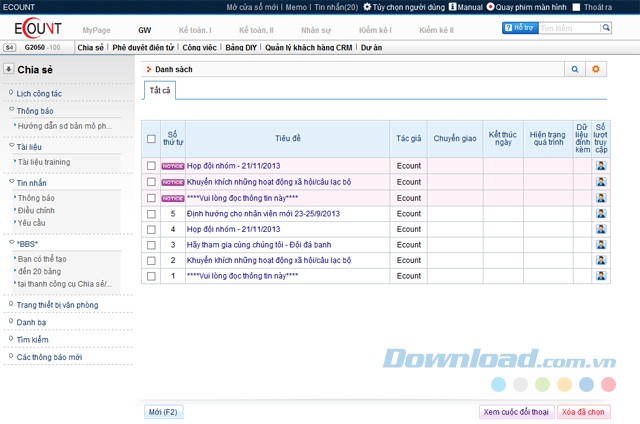The height and width of the screenshot is (424, 640).
Task: Click the search magnifier icon in list header
Action: coord(574,69)
